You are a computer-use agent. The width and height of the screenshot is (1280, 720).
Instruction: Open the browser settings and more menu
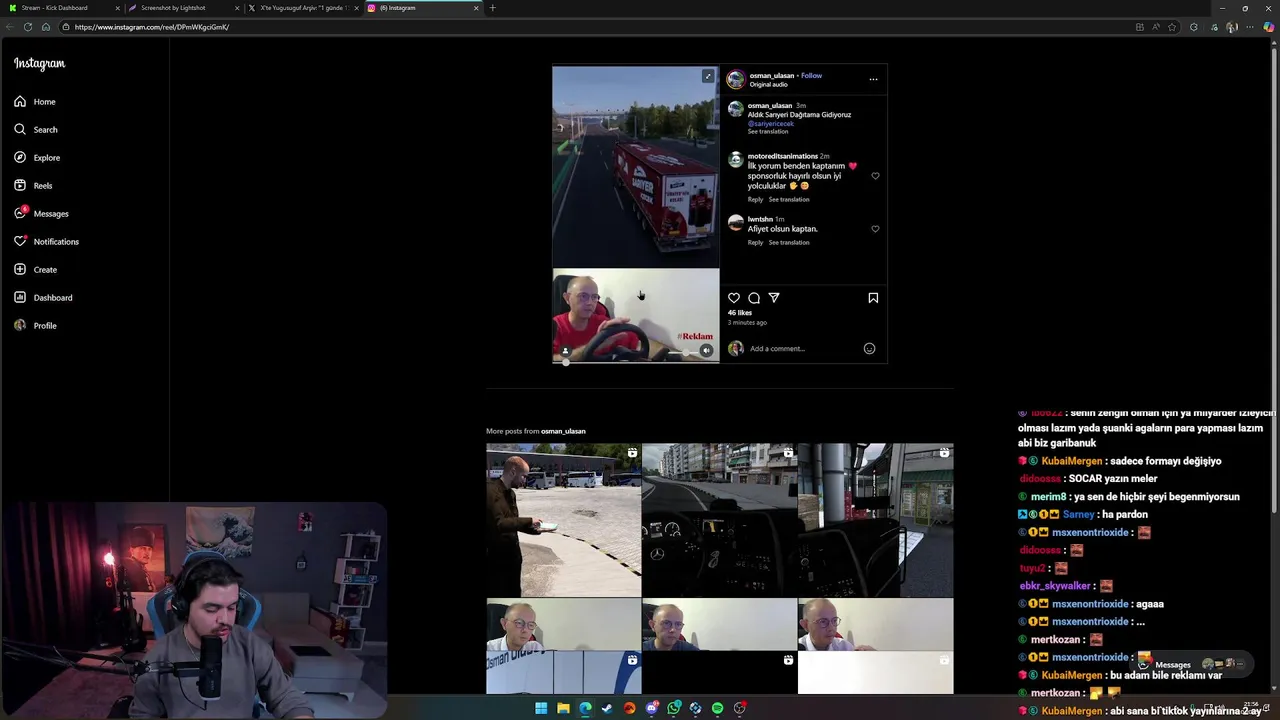(x=1250, y=27)
